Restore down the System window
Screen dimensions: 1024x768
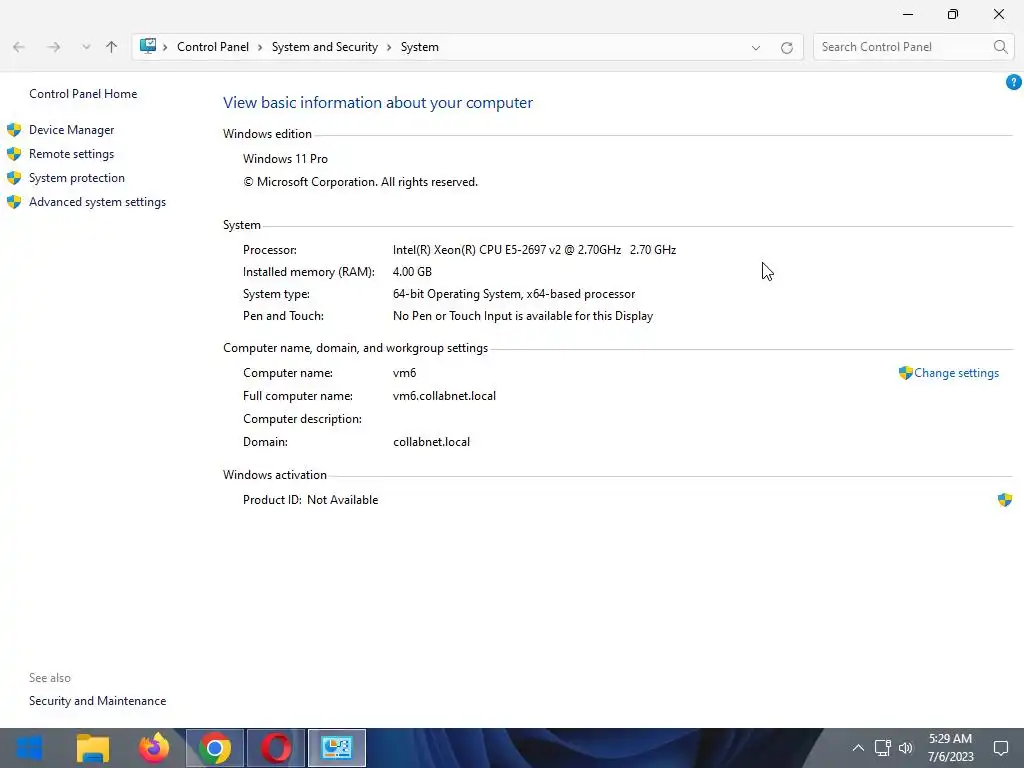(953, 14)
